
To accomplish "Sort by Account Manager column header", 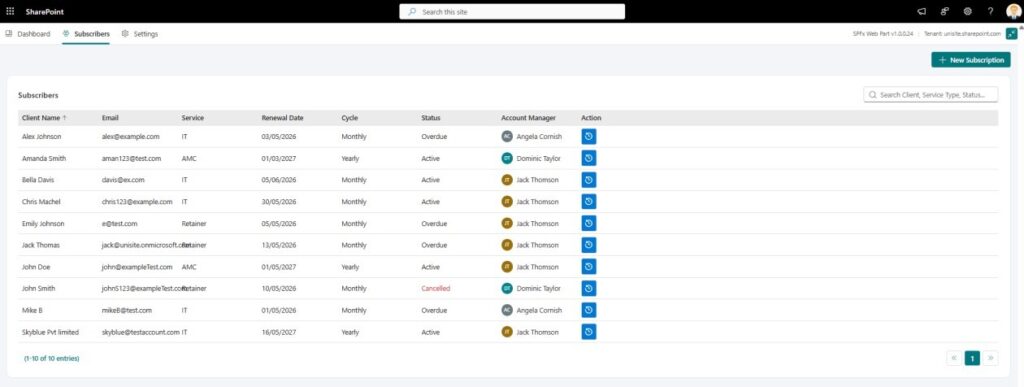I will [x=528, y=118].
